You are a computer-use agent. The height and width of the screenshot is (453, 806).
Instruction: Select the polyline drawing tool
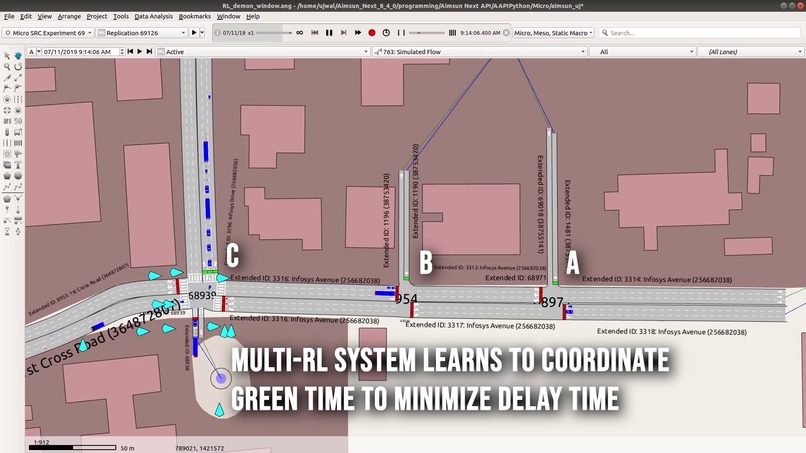tap(7, 187)
